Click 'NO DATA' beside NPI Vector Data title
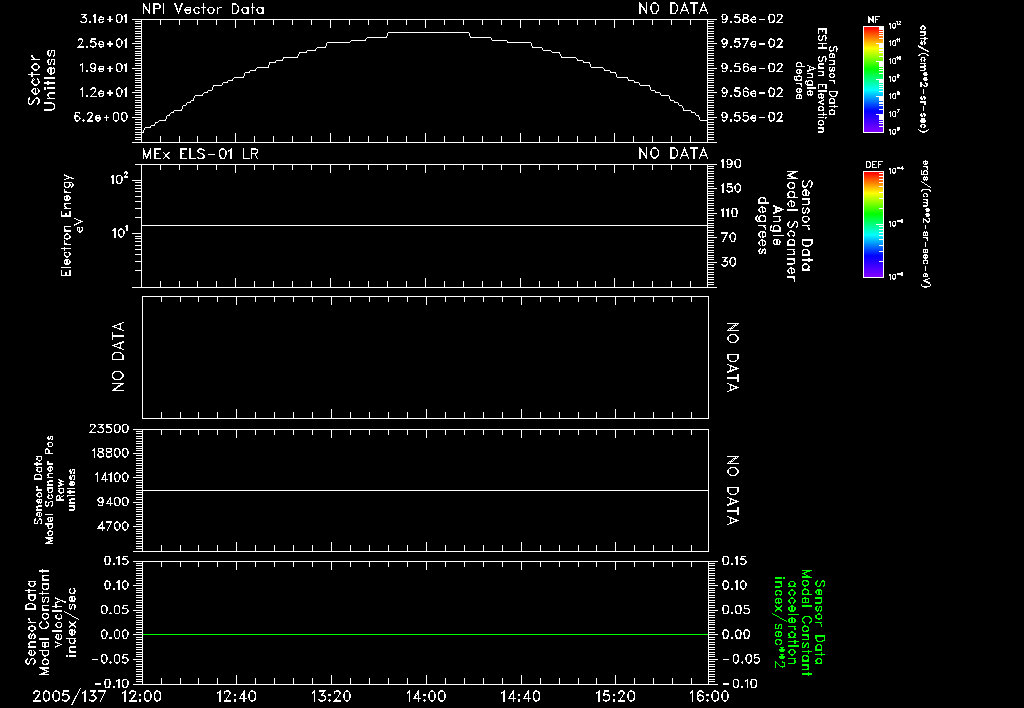Viewport: 1024px width, 708px height. point(673,9)
